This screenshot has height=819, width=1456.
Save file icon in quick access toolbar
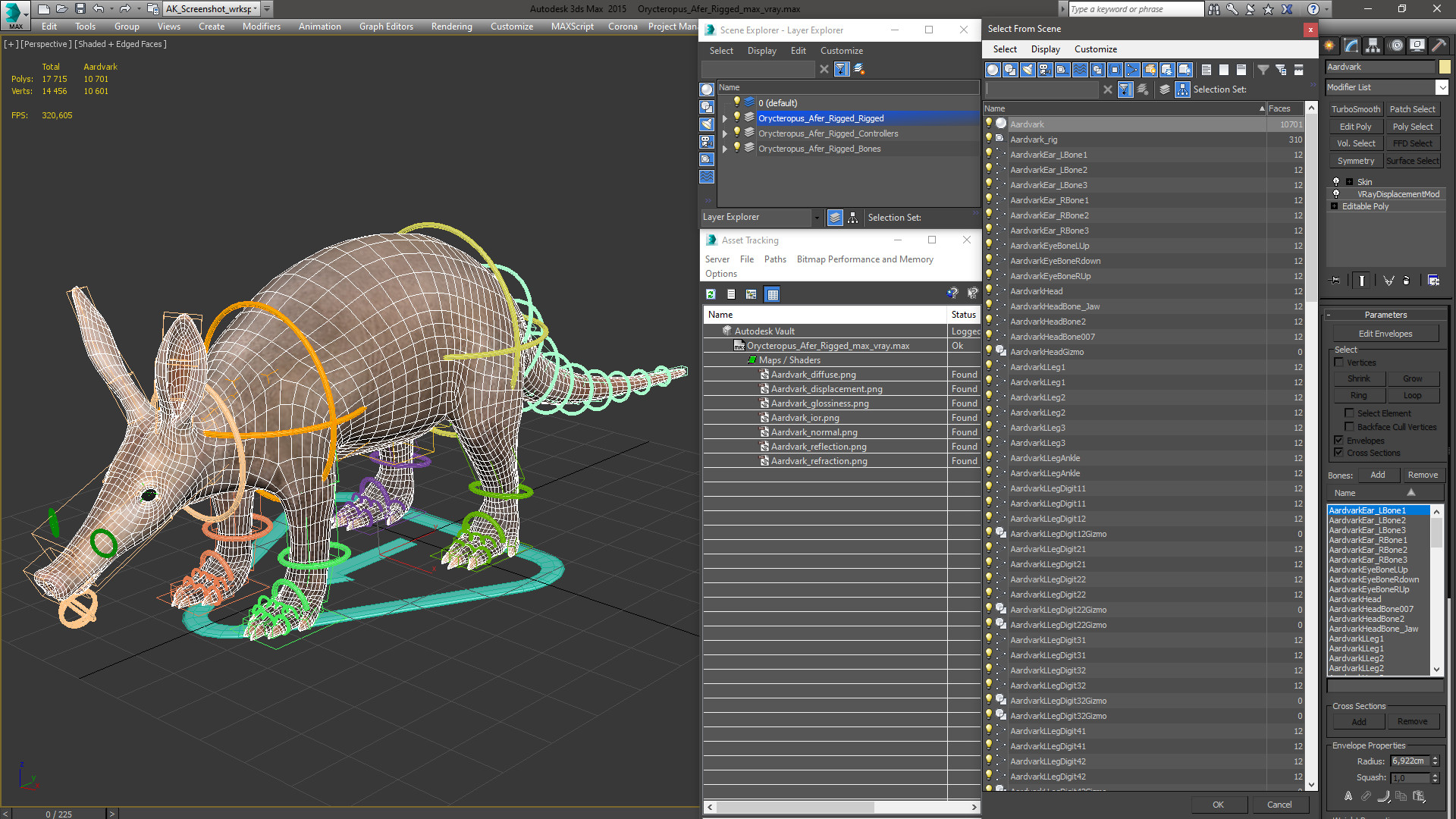tap(80, 9)
